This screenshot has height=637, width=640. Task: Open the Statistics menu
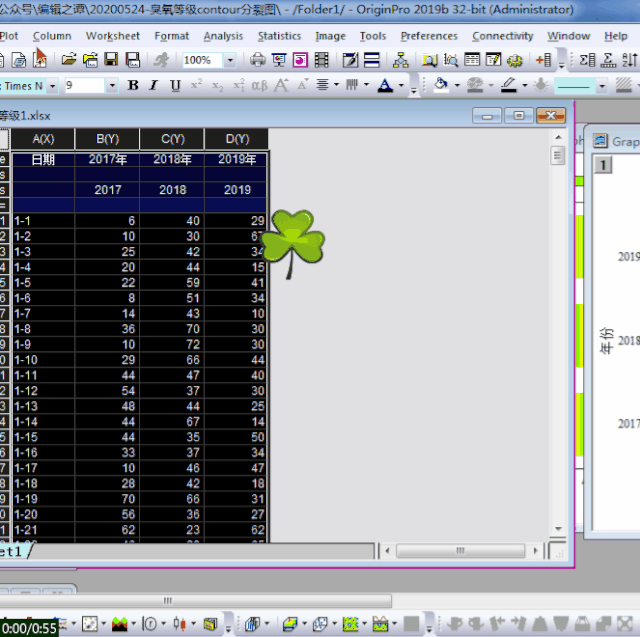tap(279, 36)
